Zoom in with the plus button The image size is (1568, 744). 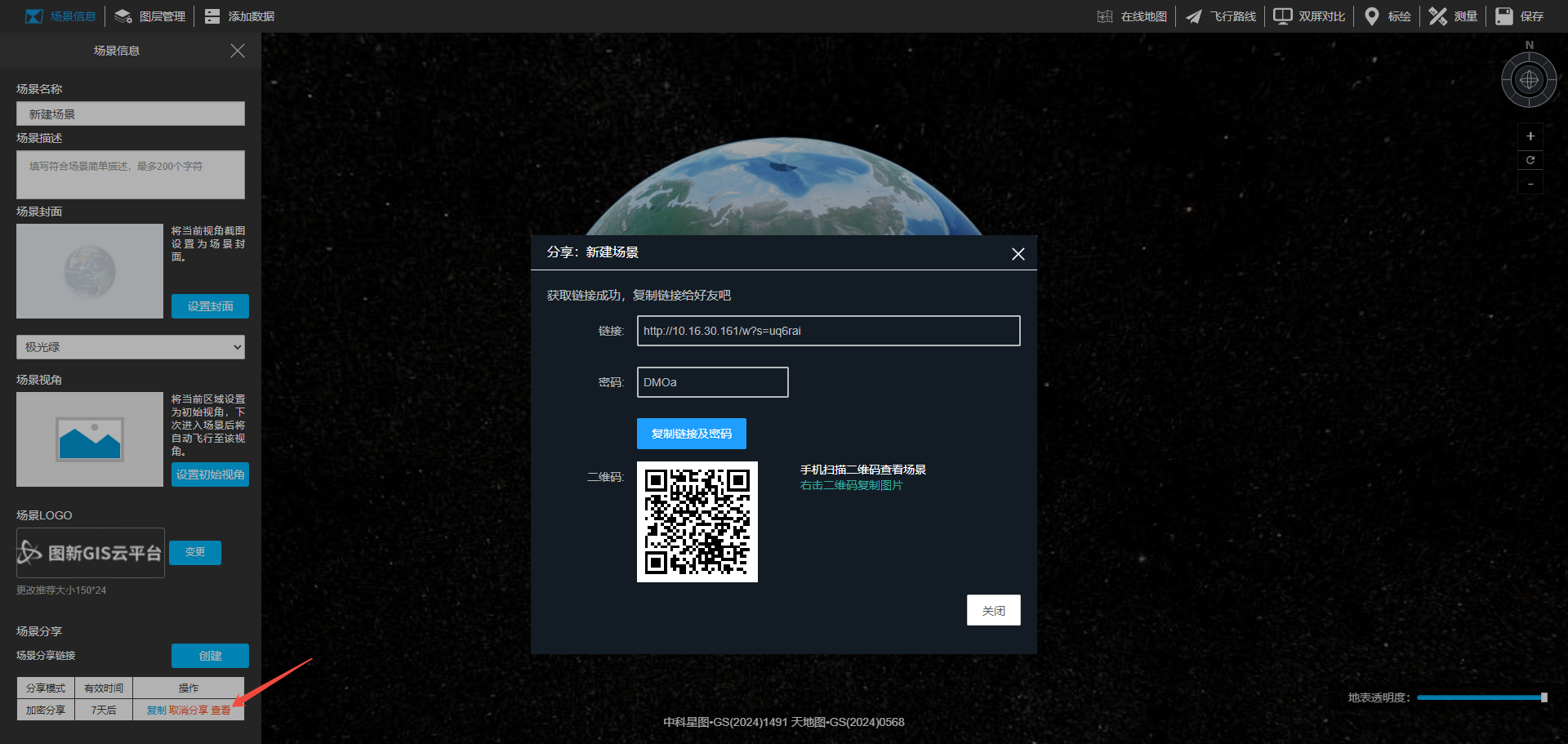1530,136
